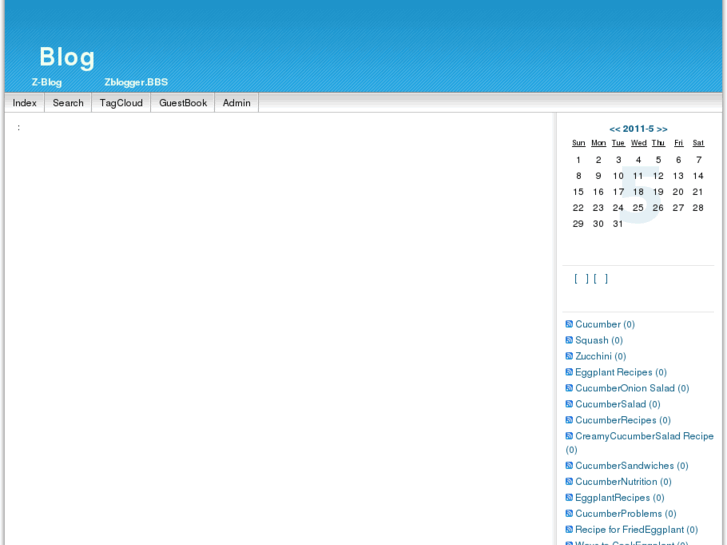Click RSS icon next to CreamyCucumberSalad Recipe
727x545 pixels.
[569, 436]
